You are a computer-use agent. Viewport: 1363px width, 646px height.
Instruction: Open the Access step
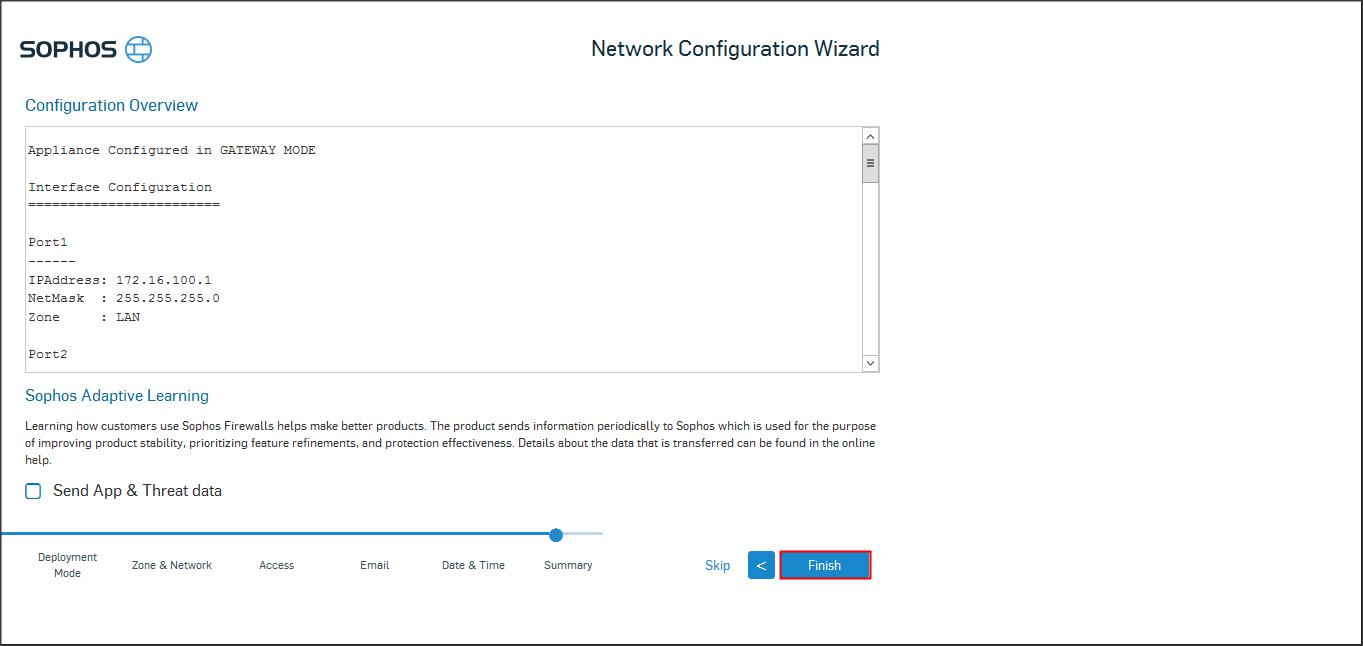click(276, 565)
